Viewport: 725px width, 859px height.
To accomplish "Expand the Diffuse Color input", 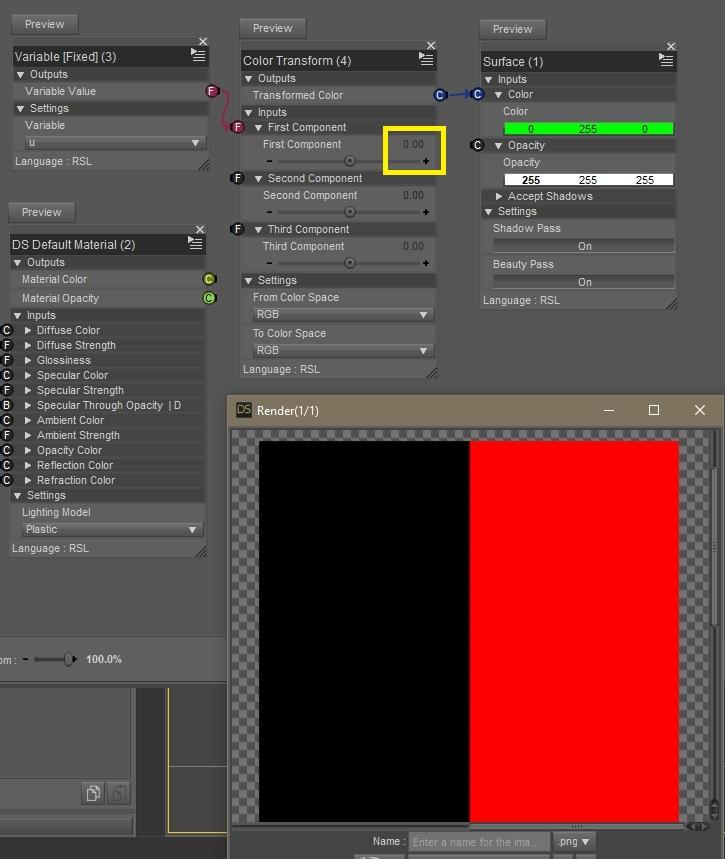I will click(x=27, y=330).
